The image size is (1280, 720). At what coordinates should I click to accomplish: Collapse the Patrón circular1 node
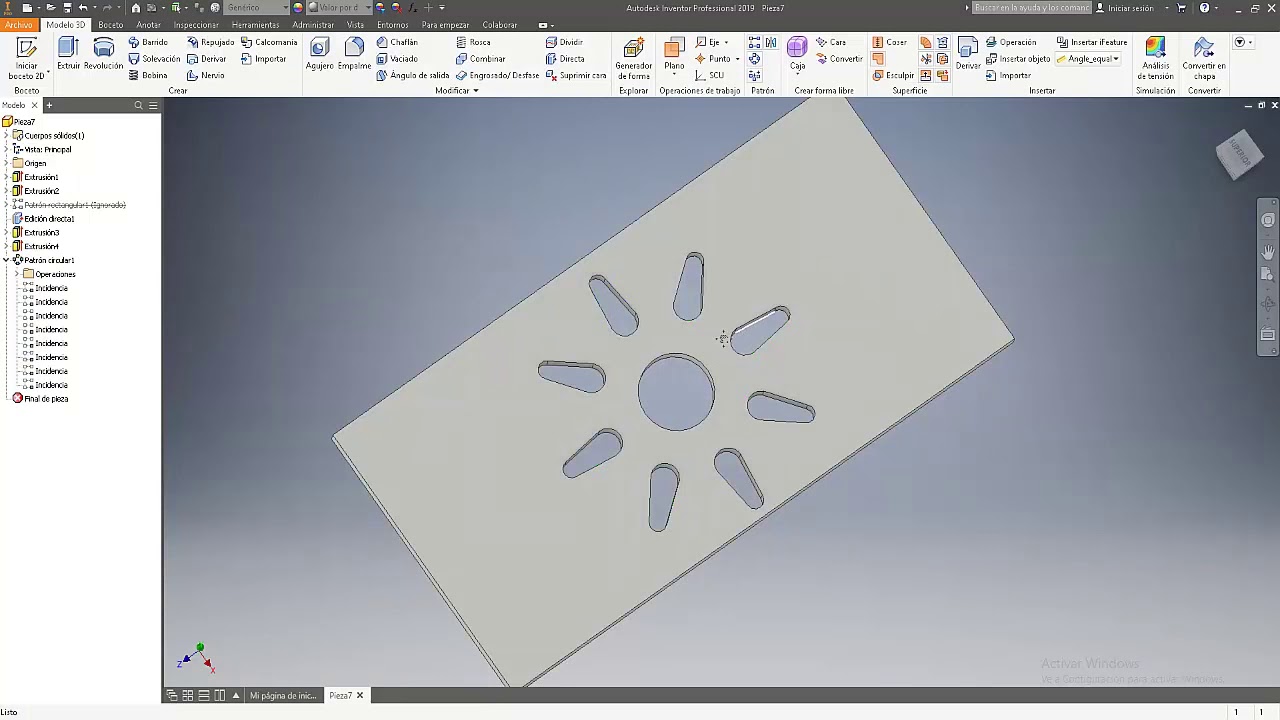tap(6, 260)
